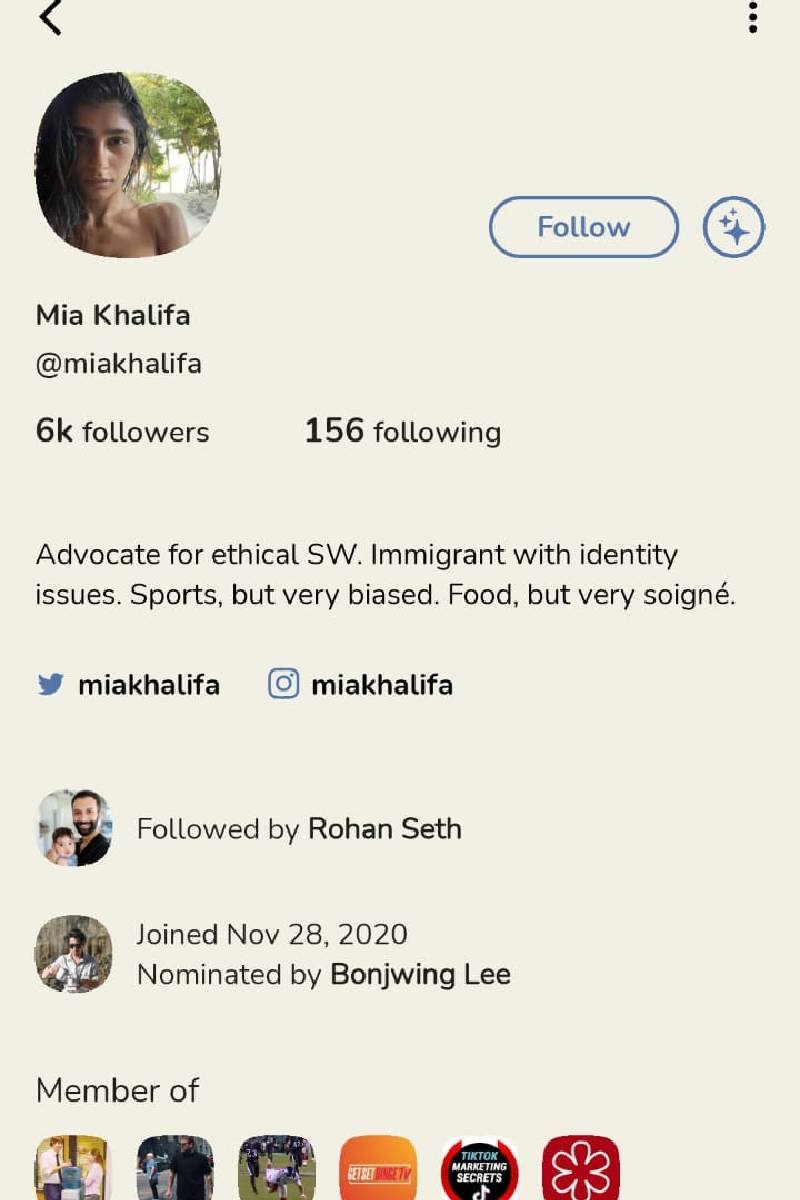
Task: Open the second club thumbnail with man in black
Action: click(175, 1168)
